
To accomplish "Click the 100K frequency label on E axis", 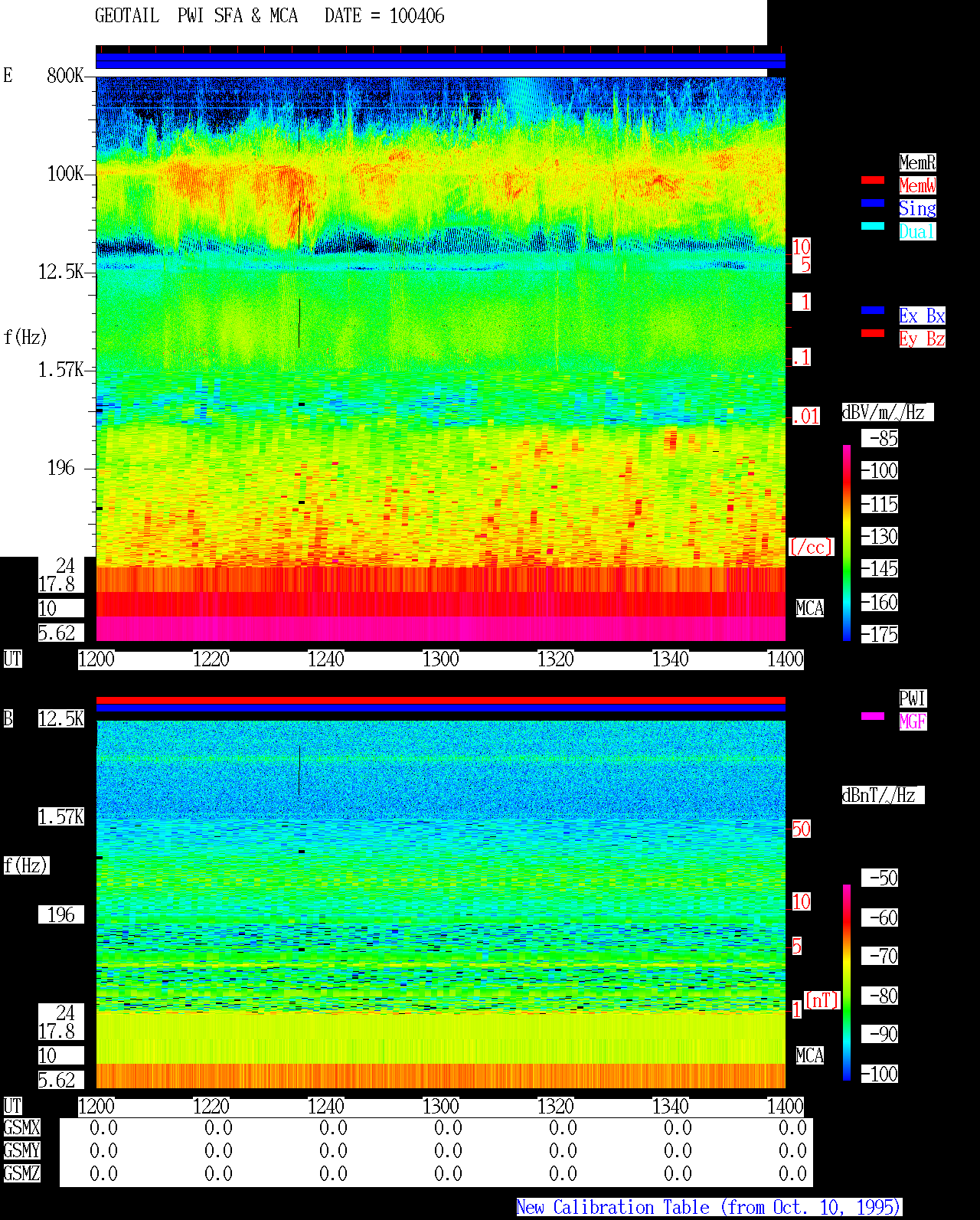I will [66, 174].
